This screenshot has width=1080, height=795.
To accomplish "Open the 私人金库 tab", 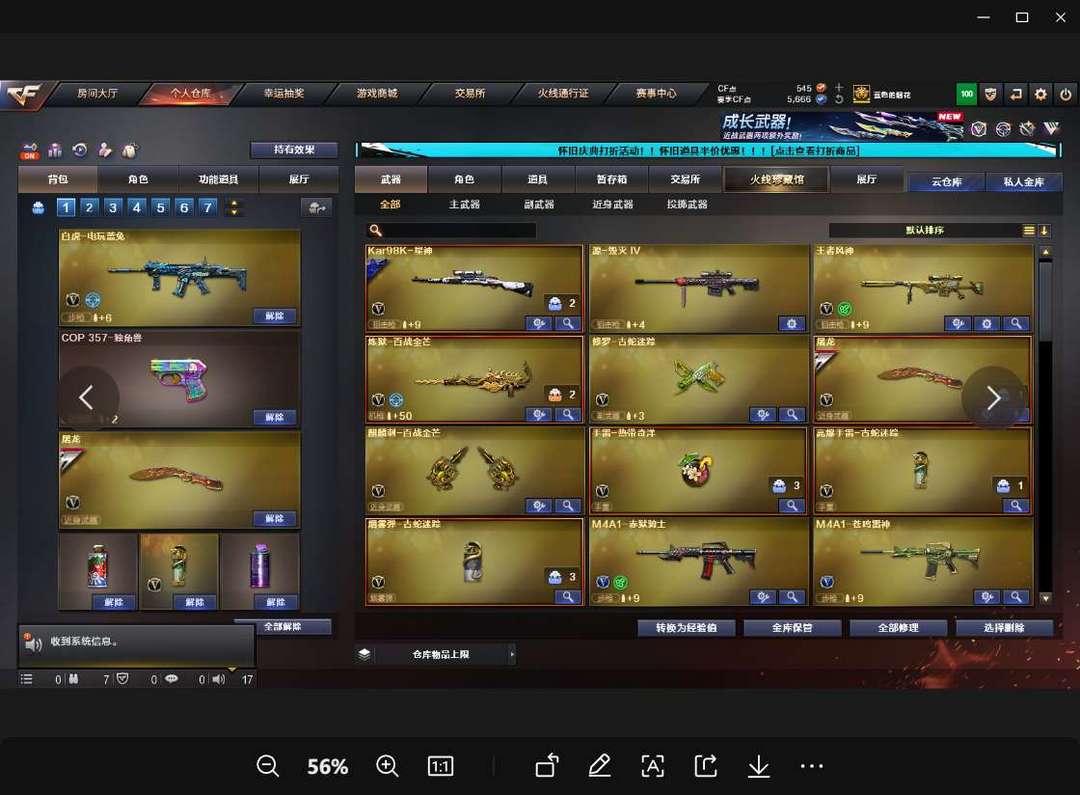I will pos(1024,182).
